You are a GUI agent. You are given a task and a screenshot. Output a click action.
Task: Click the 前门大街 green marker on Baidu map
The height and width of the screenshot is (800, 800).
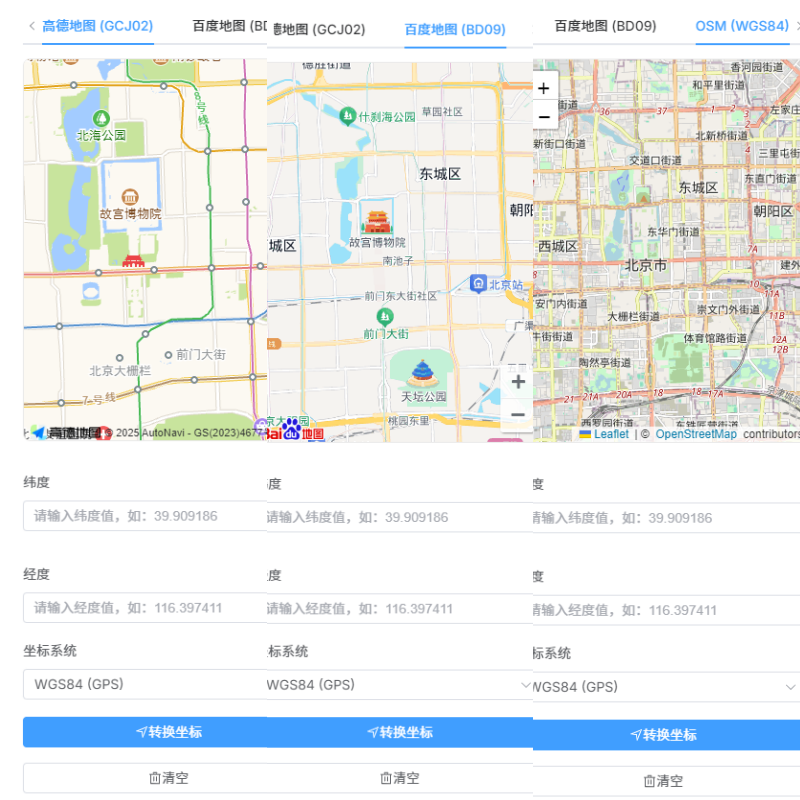coord(386,316)
